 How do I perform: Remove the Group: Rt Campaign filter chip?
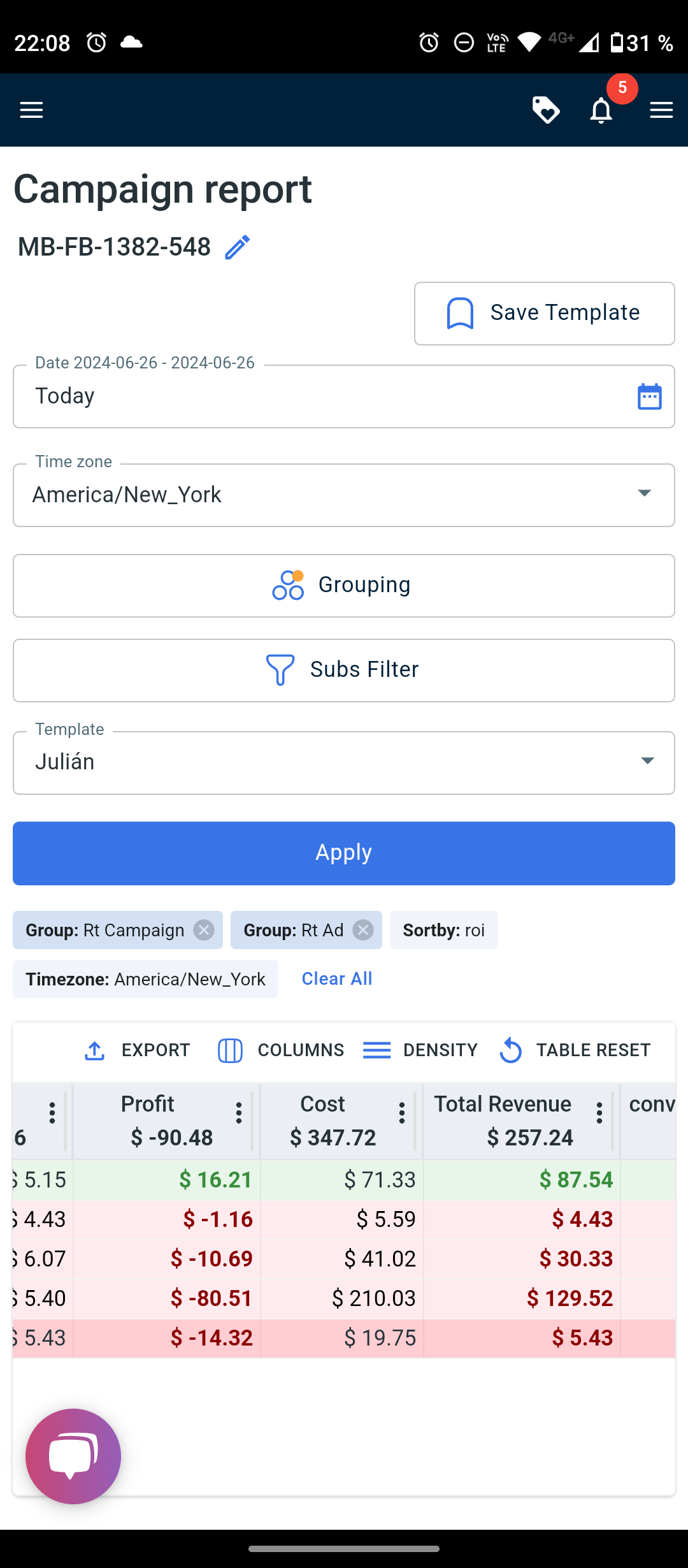point(204,930)
